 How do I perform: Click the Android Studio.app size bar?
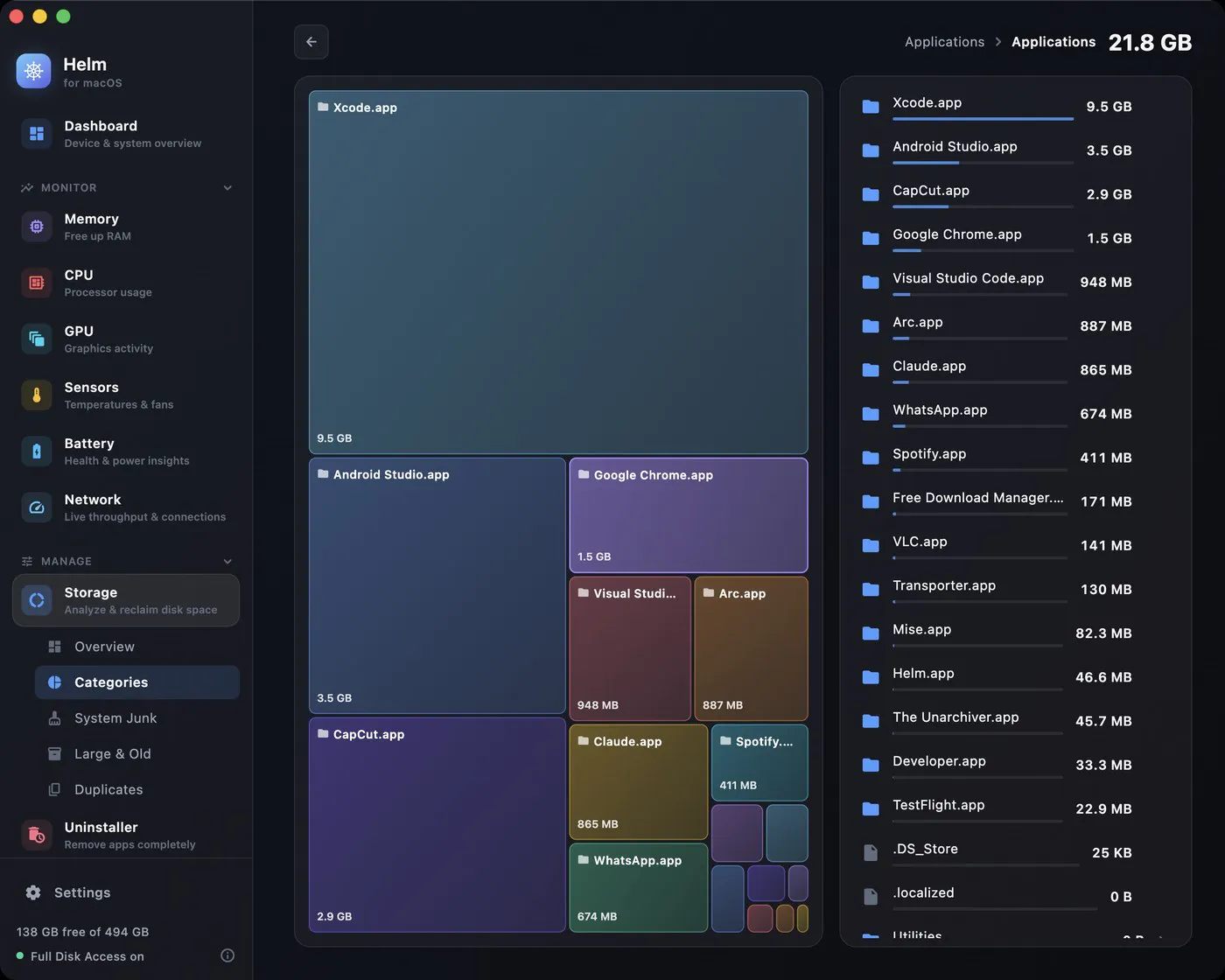point(983,163)
